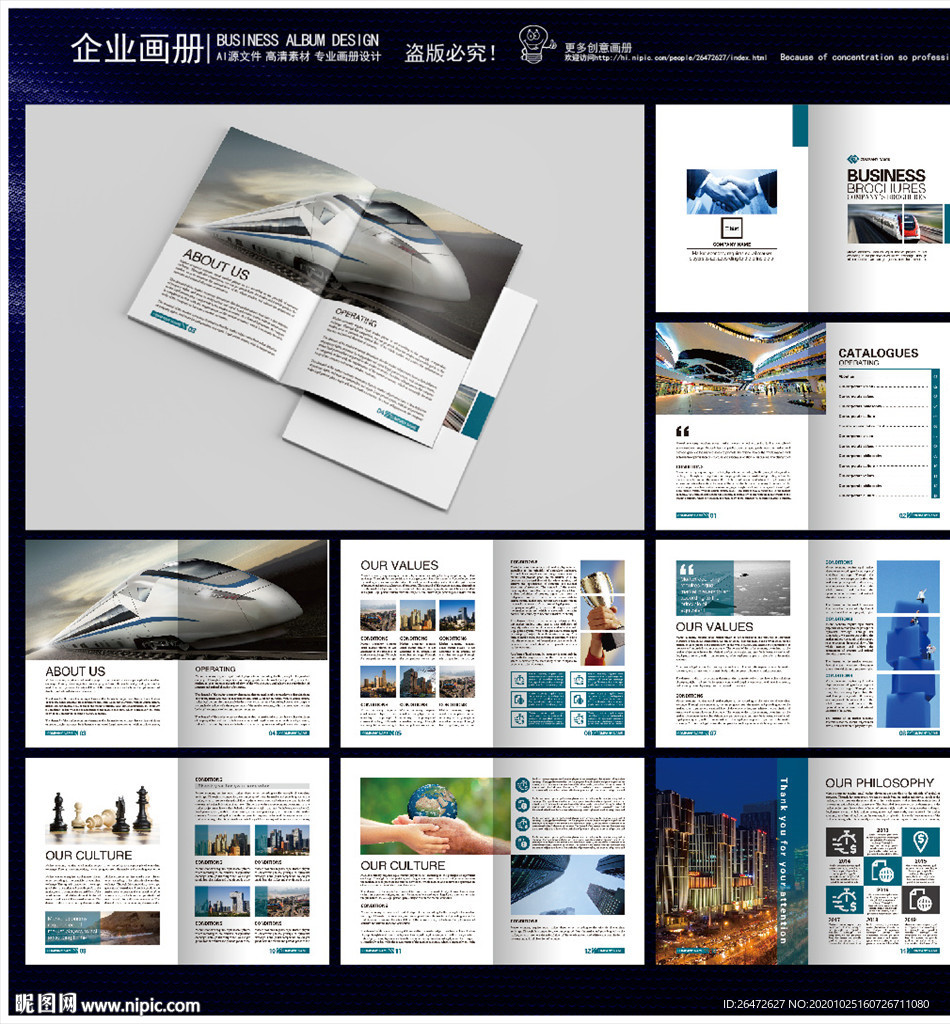Screen dimensions: 950x1024
Task: Click the blue stacked cubes photo
Action: (x=908, y=644)
